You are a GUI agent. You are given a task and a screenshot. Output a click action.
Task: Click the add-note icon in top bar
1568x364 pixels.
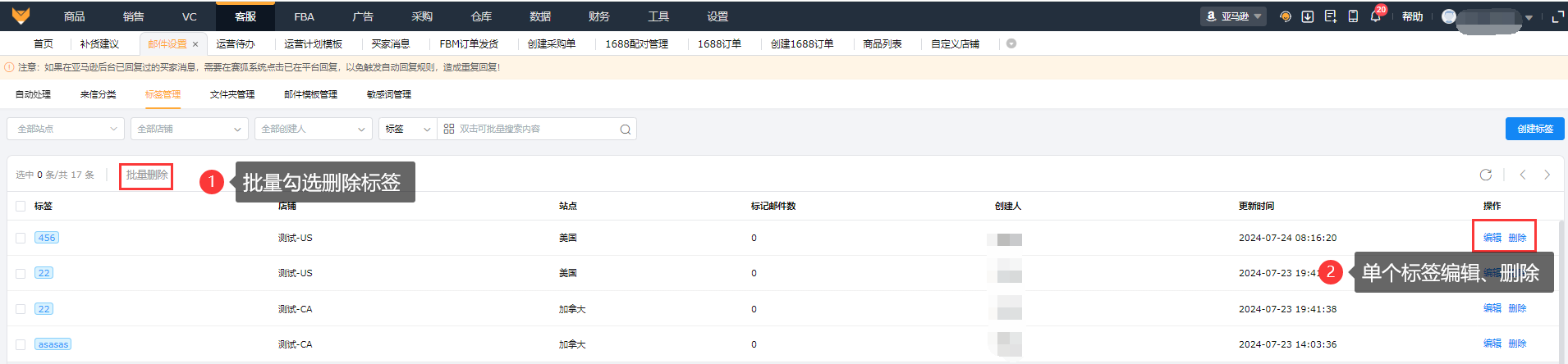tap(1331, 16)
